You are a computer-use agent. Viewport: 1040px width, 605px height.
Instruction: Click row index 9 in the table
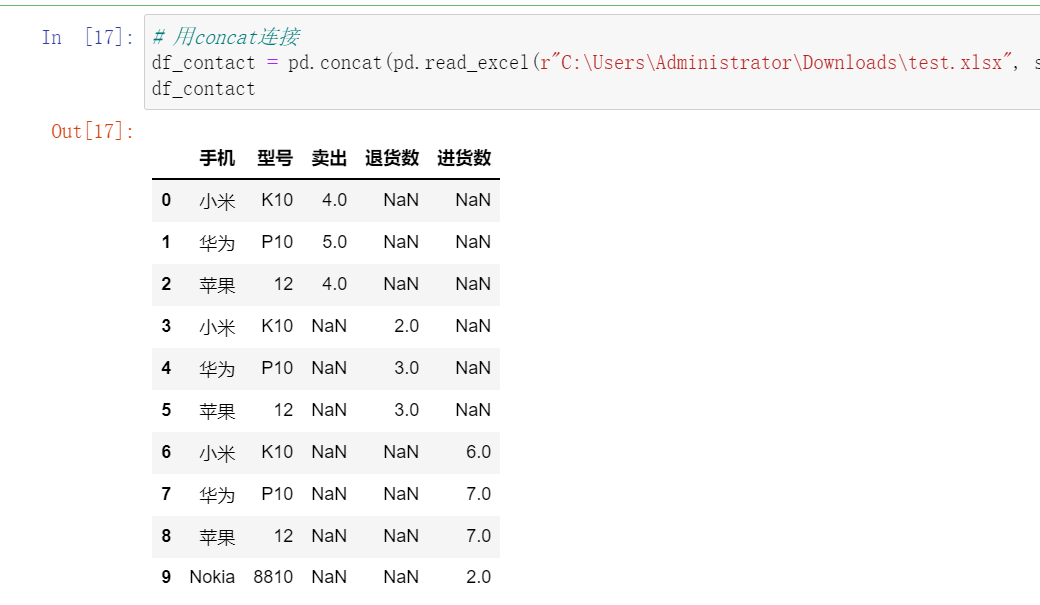pyautogui.click(x=166, y=577)
